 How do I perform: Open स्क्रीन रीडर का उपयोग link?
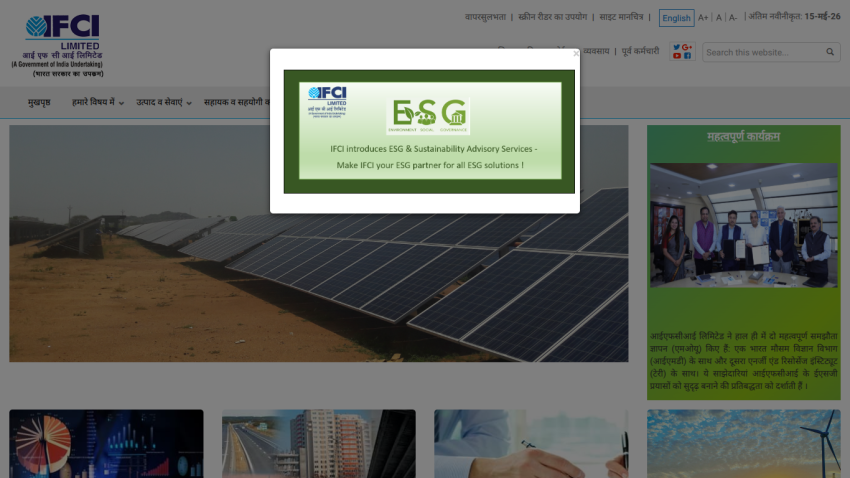pyautogui.click(x=552, y=17)
